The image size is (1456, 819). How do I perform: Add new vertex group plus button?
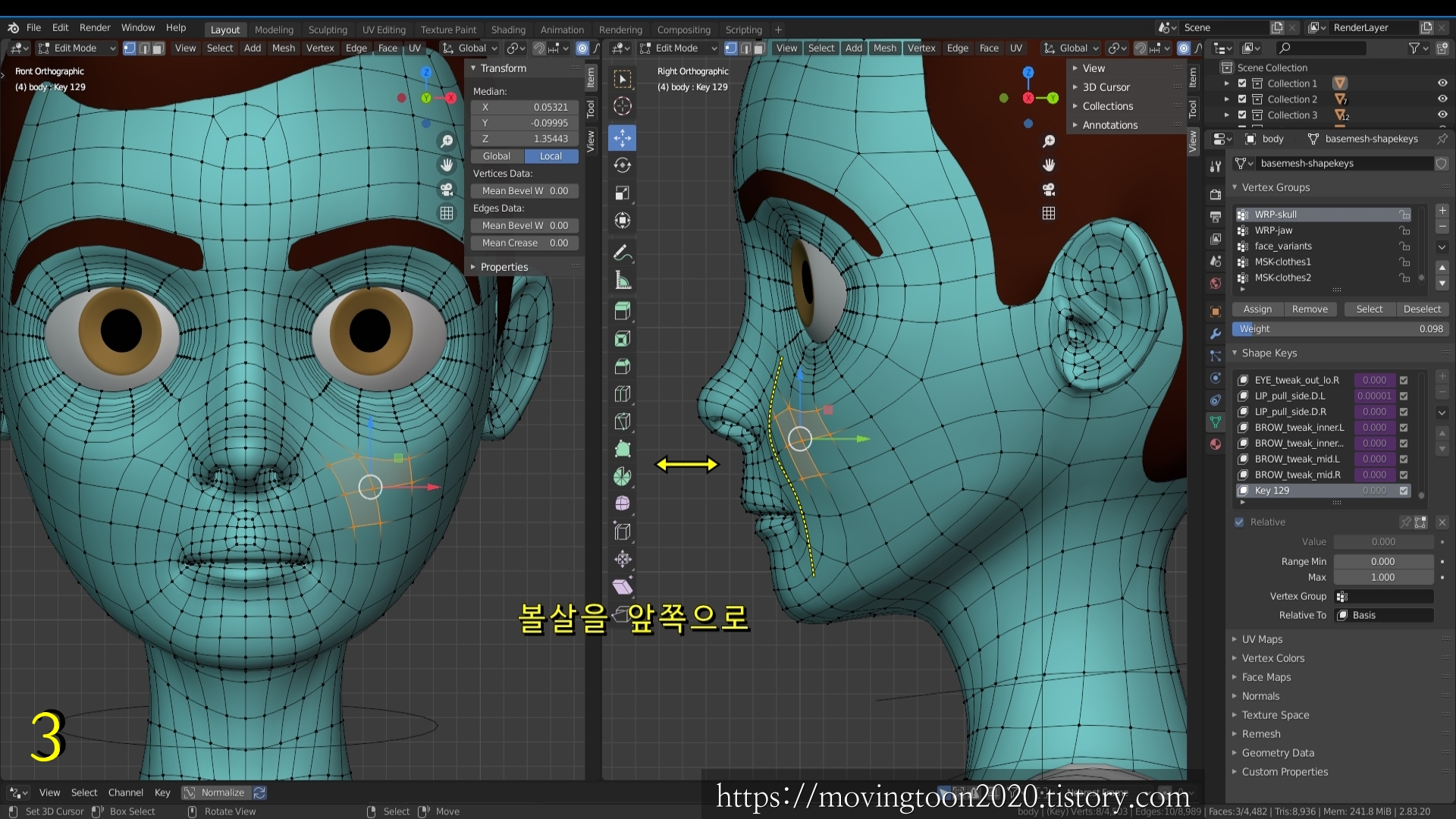pos(1442,211)
